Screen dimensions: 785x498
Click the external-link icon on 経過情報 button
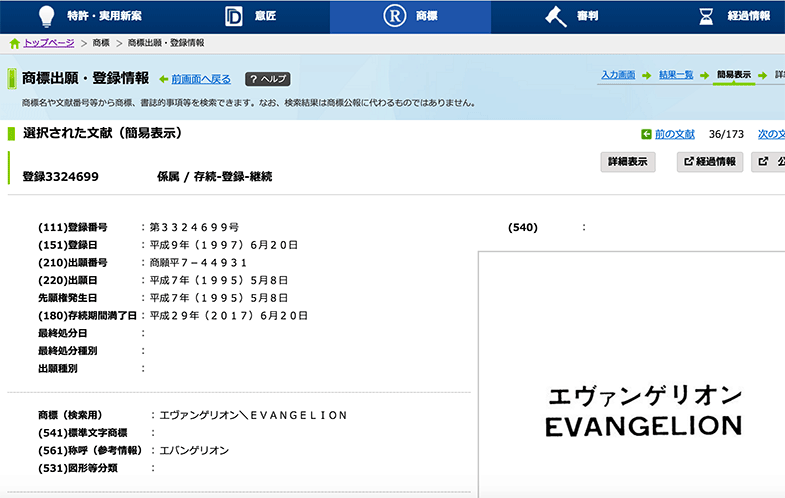coord(689,161)
